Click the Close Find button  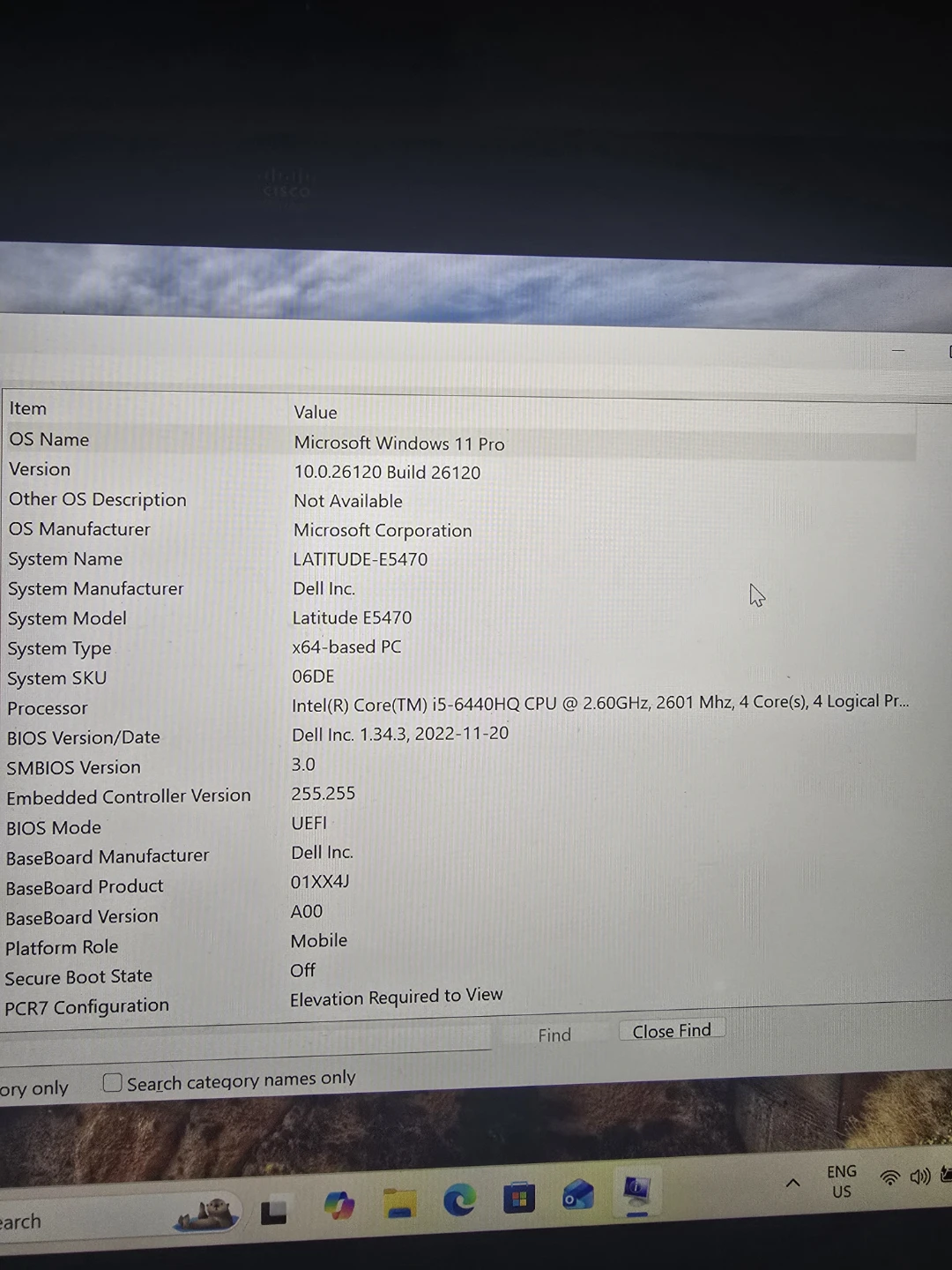click(672, 1030)
